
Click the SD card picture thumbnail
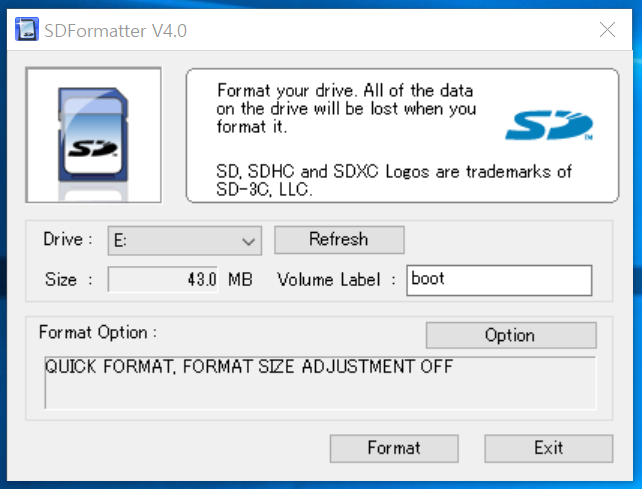pos(93,135)
